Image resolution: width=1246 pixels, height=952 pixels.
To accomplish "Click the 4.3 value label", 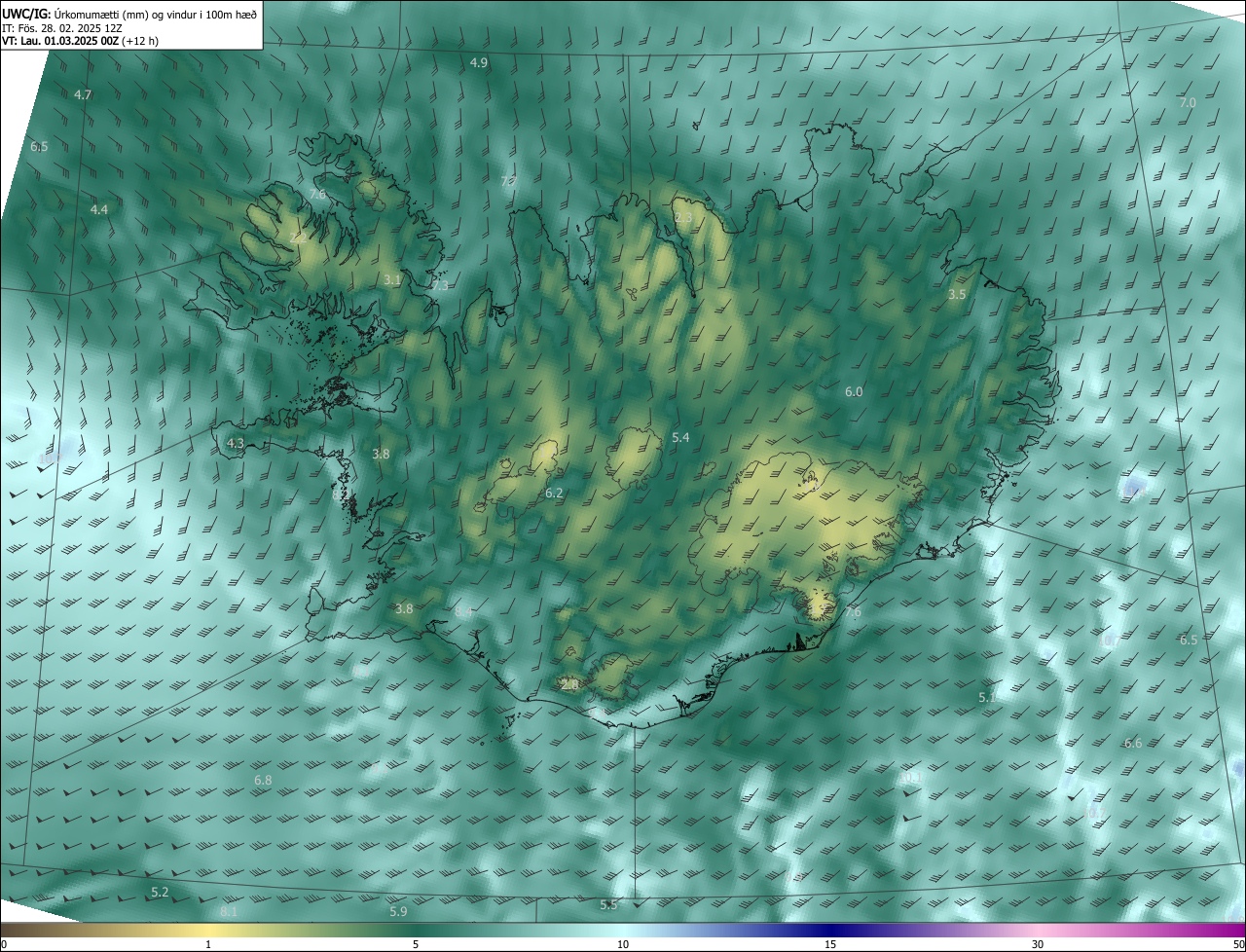I will pos(236,443).
